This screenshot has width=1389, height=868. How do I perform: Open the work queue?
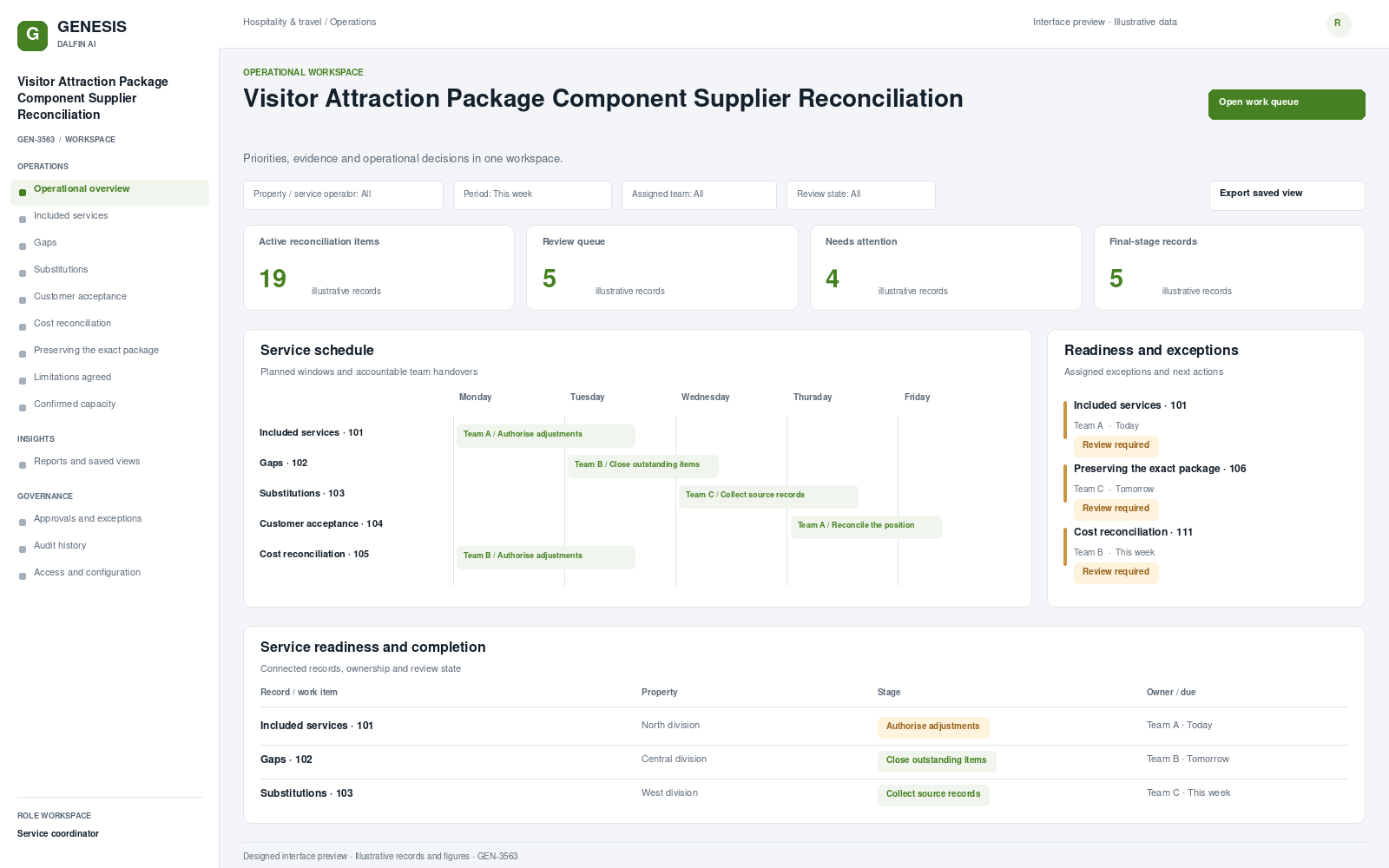[1287, 104]
